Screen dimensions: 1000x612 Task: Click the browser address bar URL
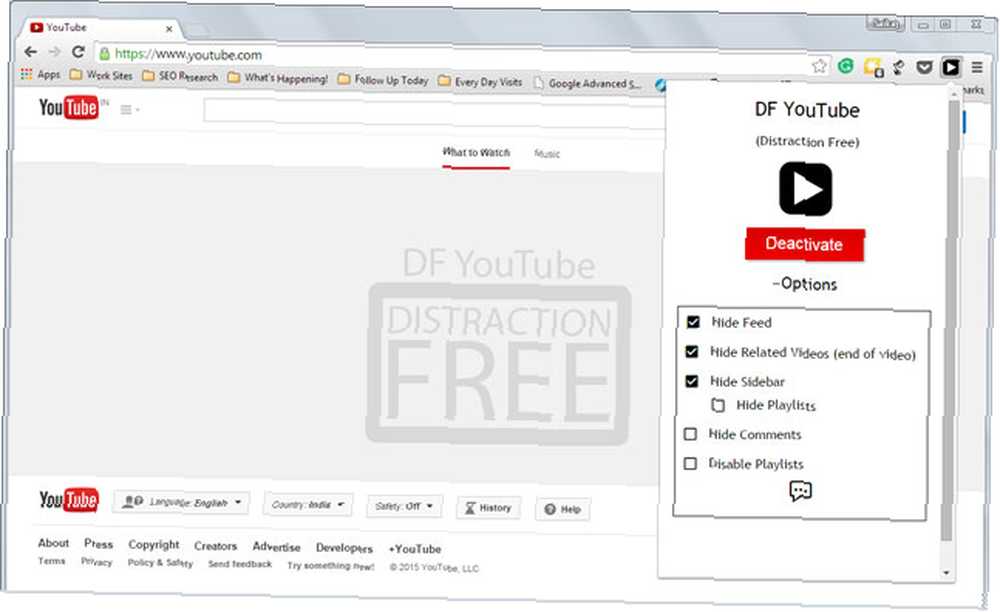point(189,55)
